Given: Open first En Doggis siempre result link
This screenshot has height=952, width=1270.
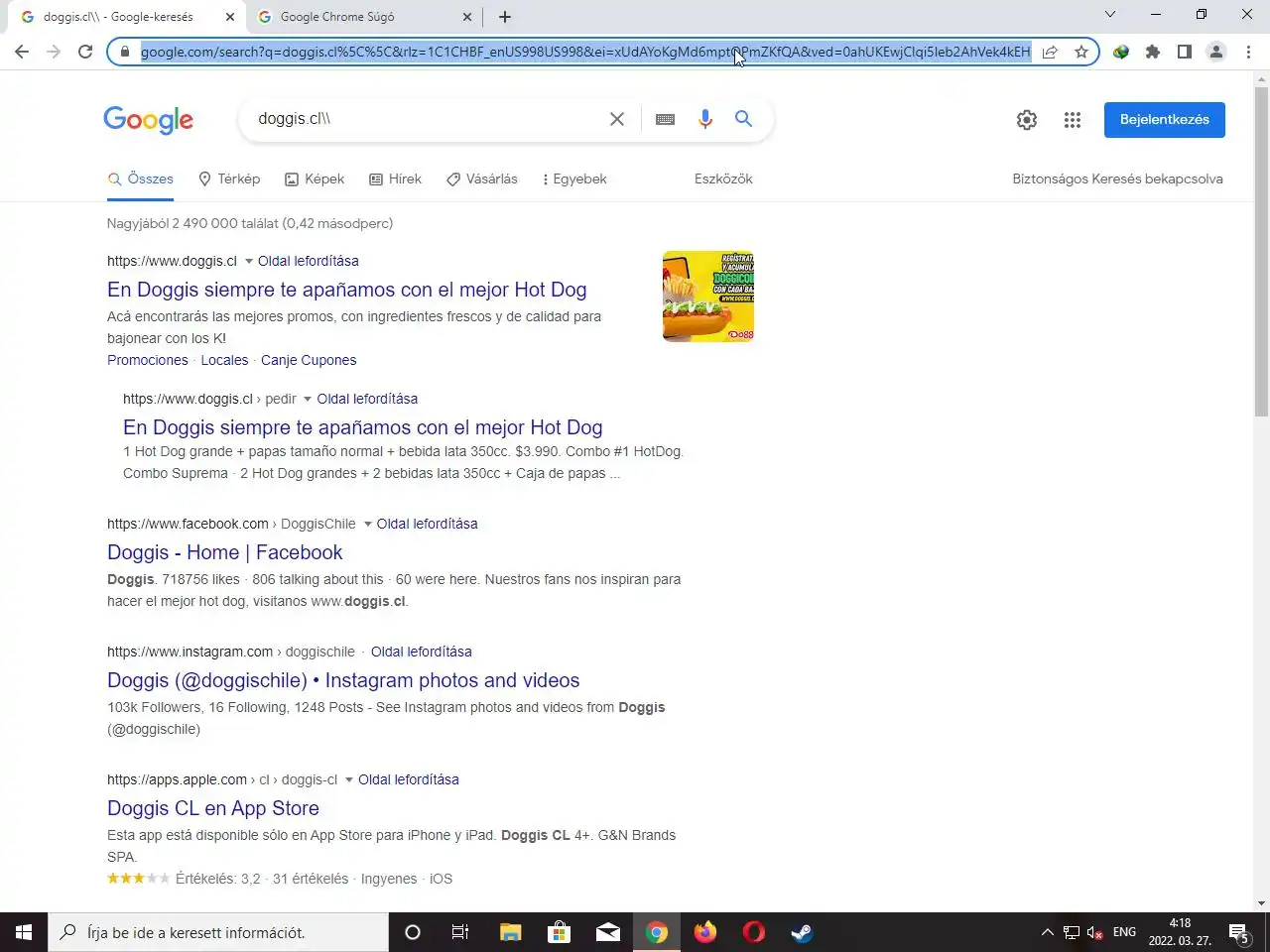Looking at the screenshot, I should [347, 290].
